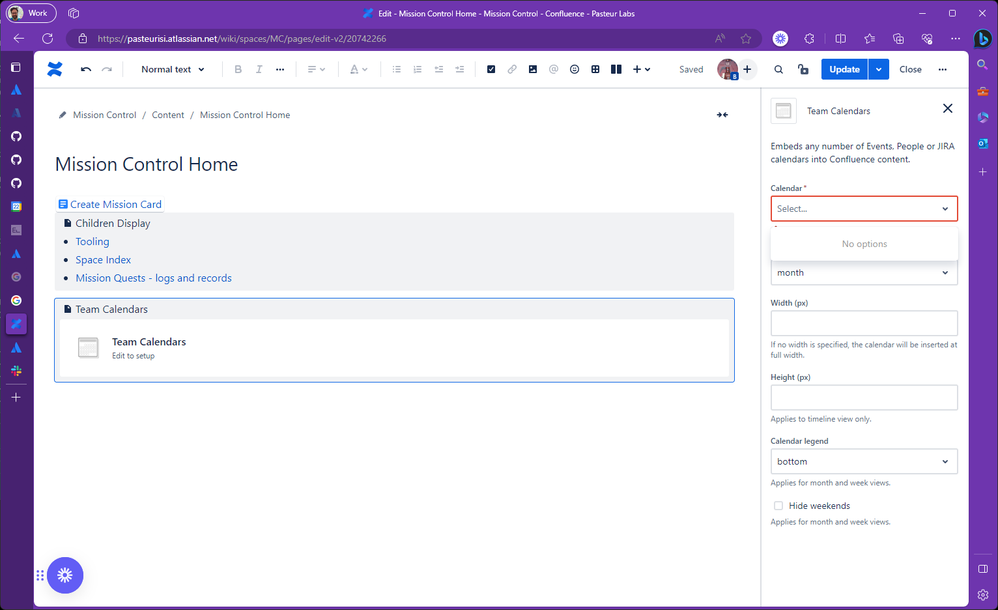The image size is (998, 610).
Task: Click browser address bar URL
Action: (x=241, y=39)
